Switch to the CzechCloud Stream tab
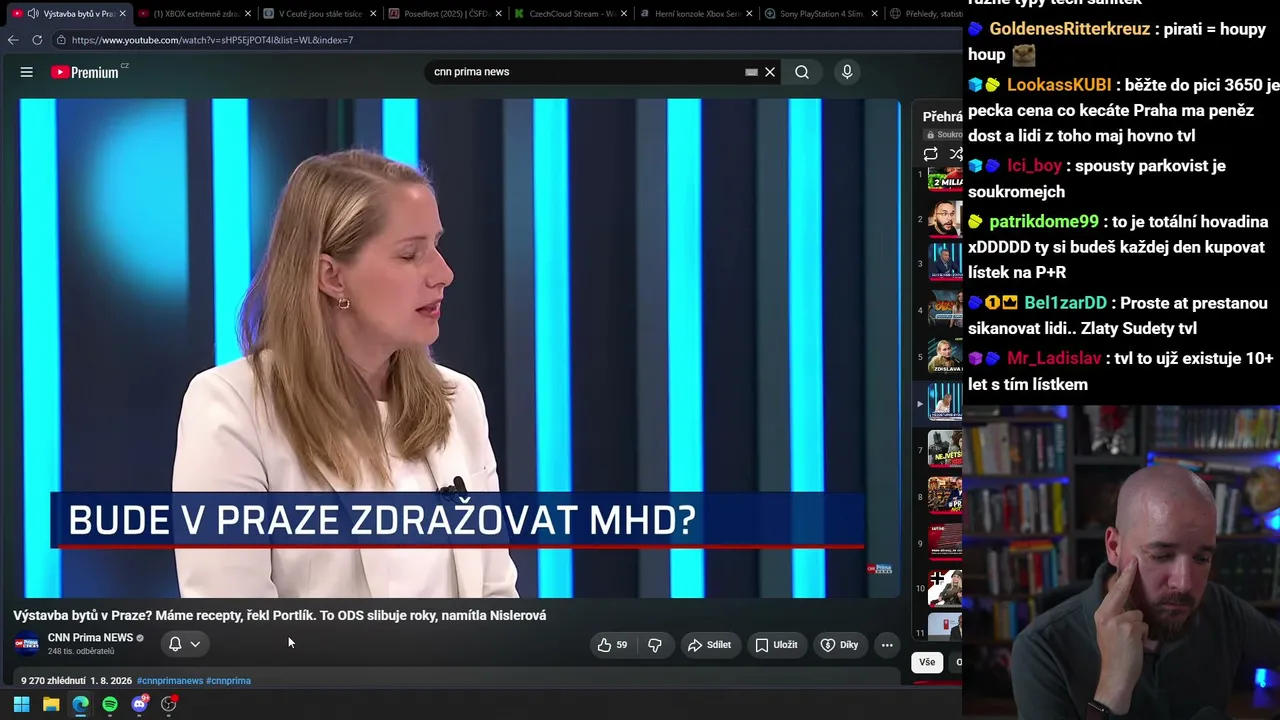The width and height of the screenshot is (1280, 720). coord(572,14)
